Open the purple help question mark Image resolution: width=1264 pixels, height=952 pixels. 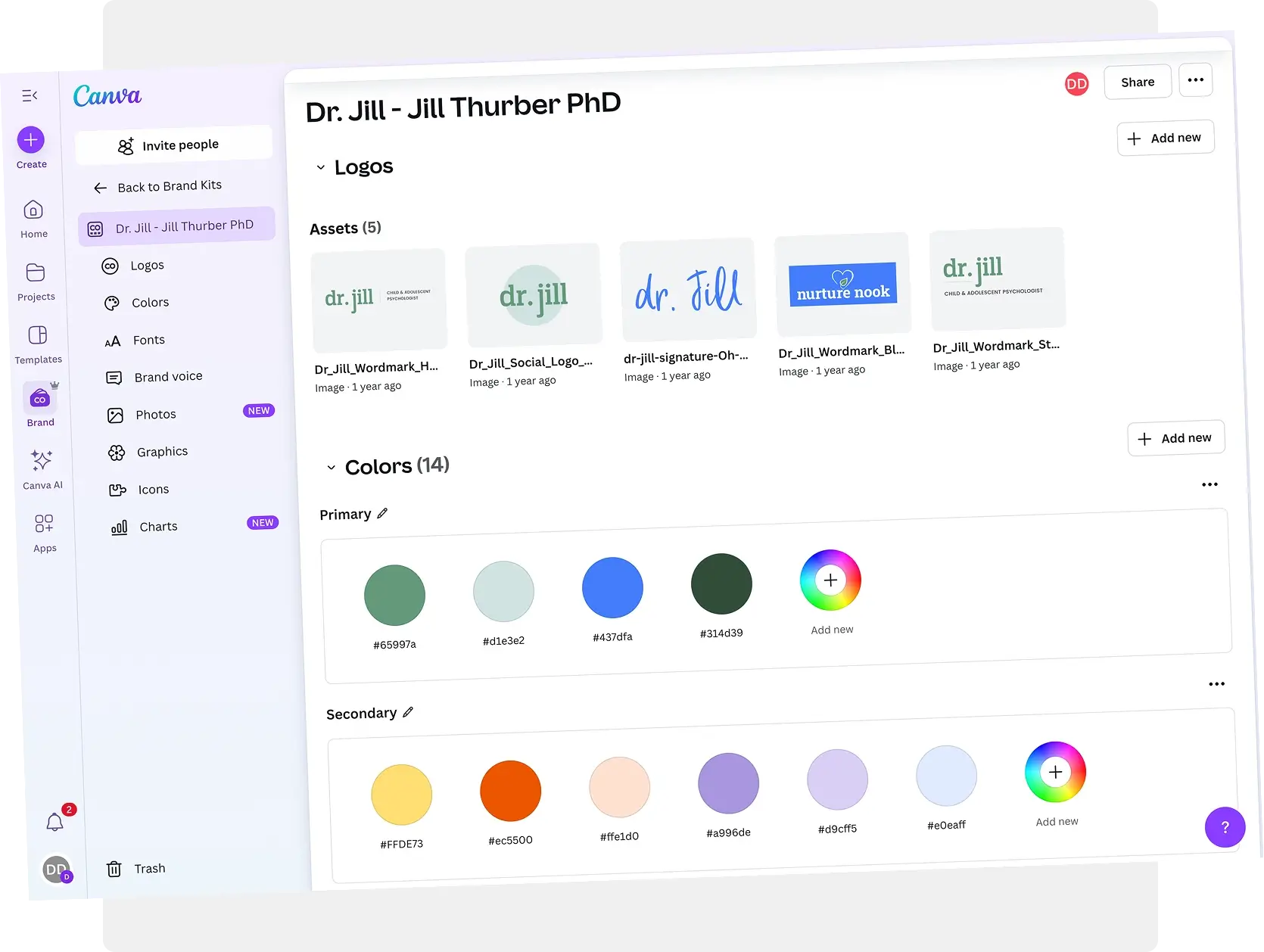click(x=1225, y=827)
